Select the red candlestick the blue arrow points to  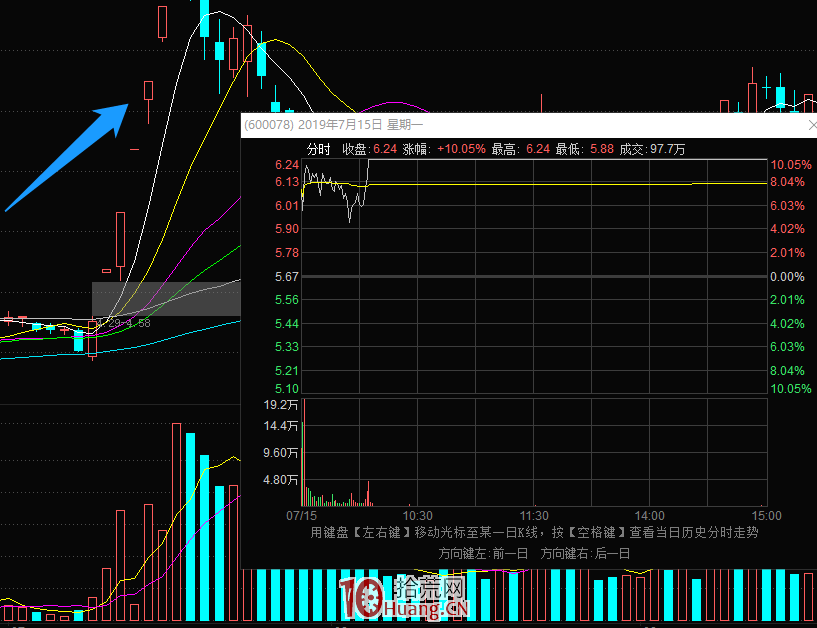pos(148,92)
